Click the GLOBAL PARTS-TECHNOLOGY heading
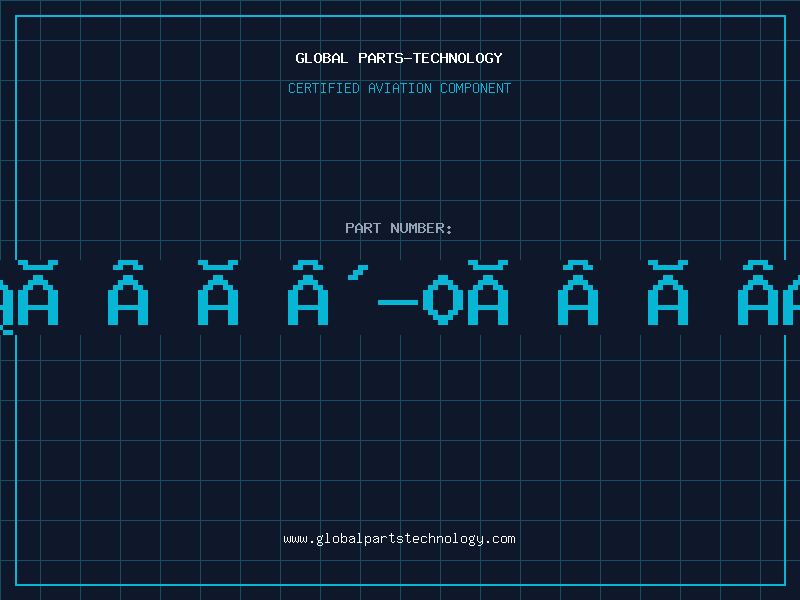Viewport: 800px width, 600px height. coord(399,58)
